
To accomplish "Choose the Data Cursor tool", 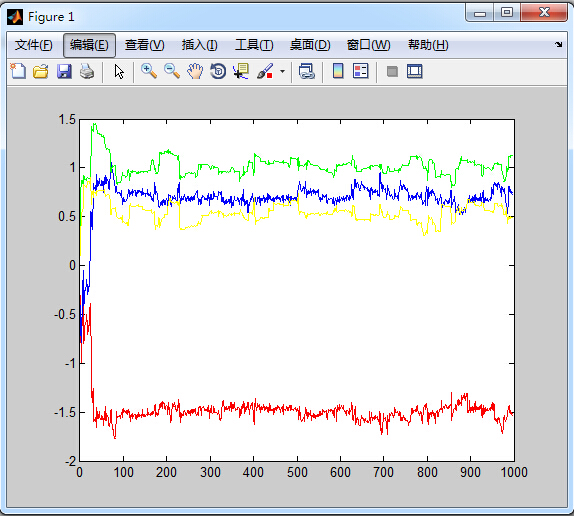I will (241, 71).
